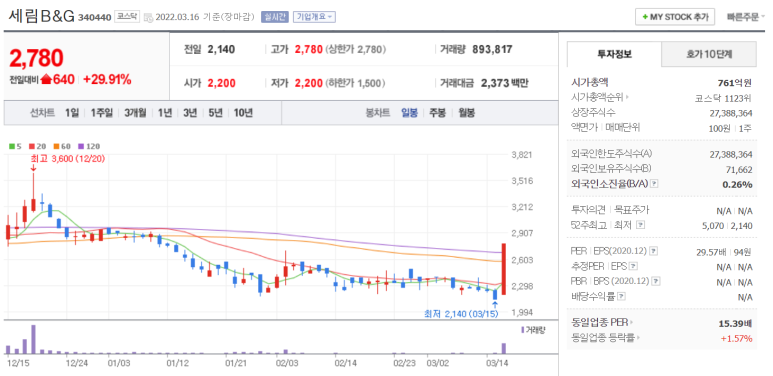Click the 3,821 price axis label
Image resolution: width=773 pixels, height=376 pixels.
coord(523,155)
